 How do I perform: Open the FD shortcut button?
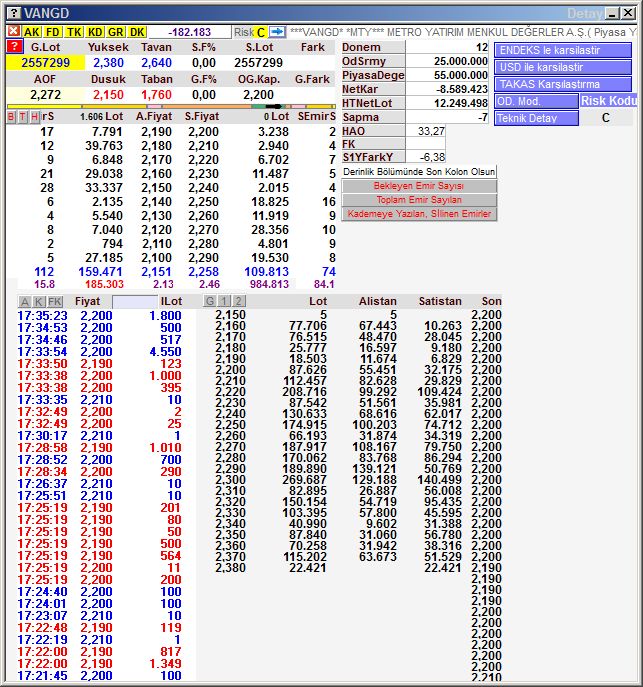pos(53,32)
